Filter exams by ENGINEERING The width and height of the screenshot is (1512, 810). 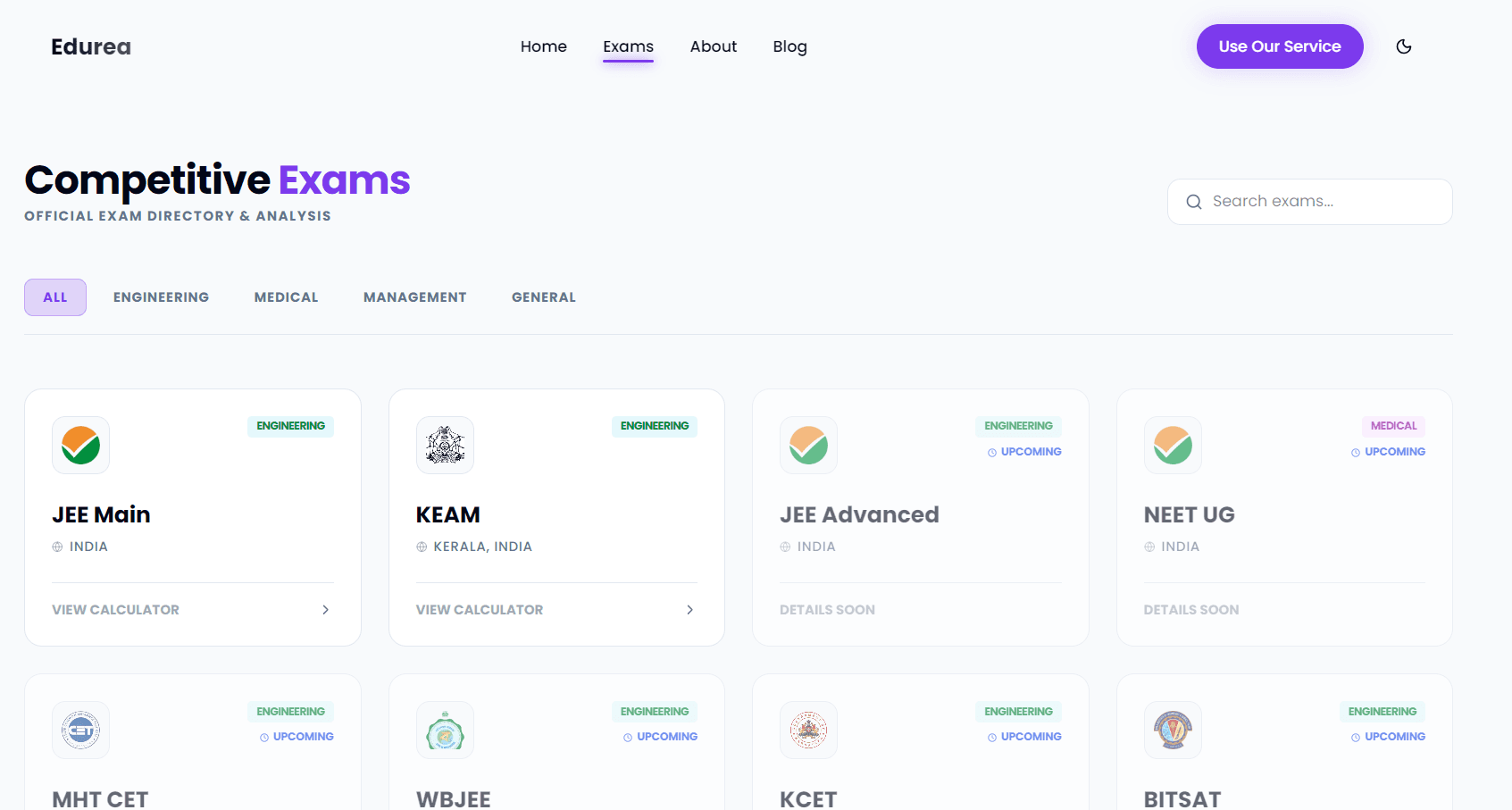coord(161,297)
